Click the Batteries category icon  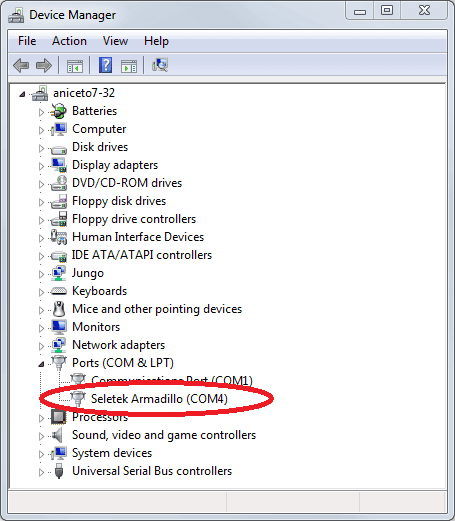pyautogui.click(x=59, y=111)
